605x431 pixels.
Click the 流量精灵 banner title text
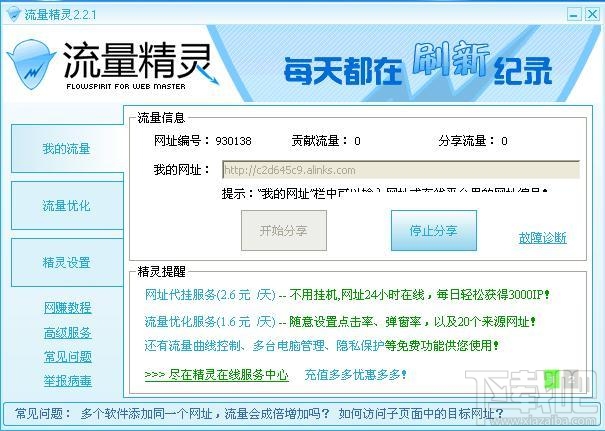137,60
